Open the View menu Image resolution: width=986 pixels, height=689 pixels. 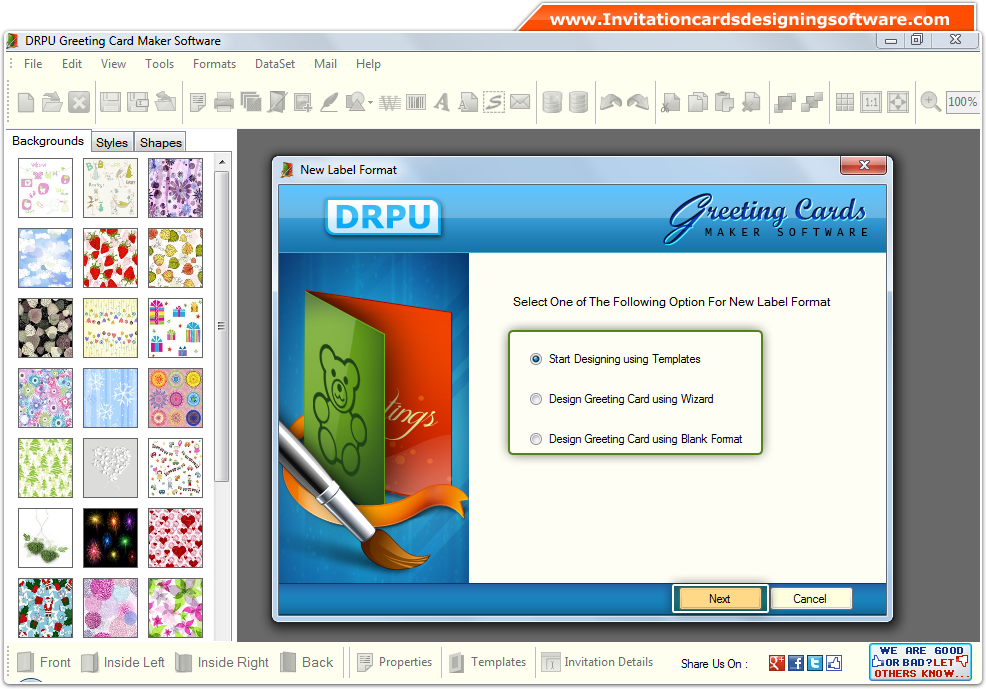coord(113,64)
